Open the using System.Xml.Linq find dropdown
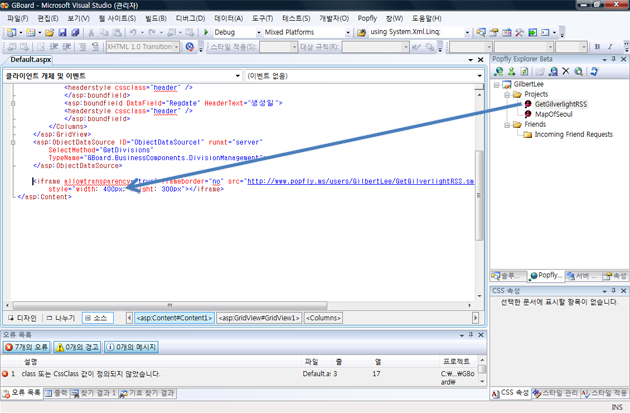The image size is (630, 413). pos(467,32)
